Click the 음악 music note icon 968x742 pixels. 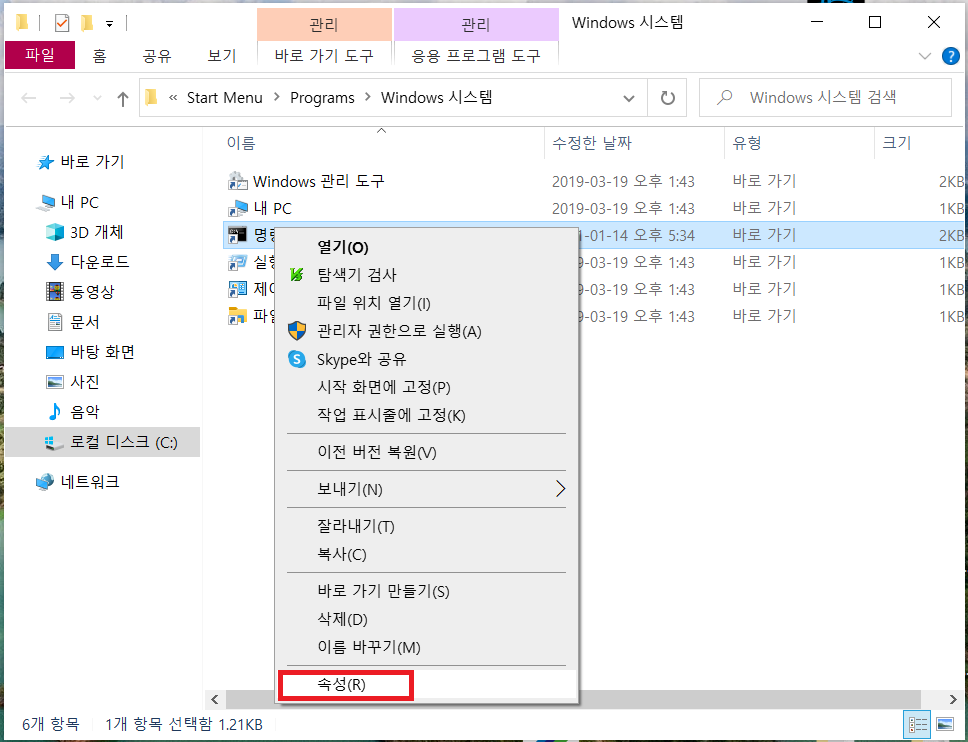coord(55,411)
